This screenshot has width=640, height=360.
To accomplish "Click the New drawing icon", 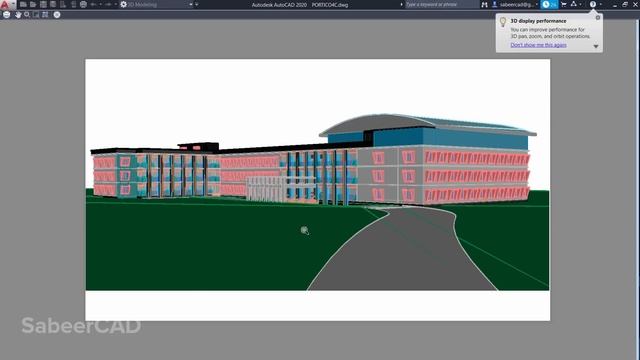I will (x=23, y=4).
